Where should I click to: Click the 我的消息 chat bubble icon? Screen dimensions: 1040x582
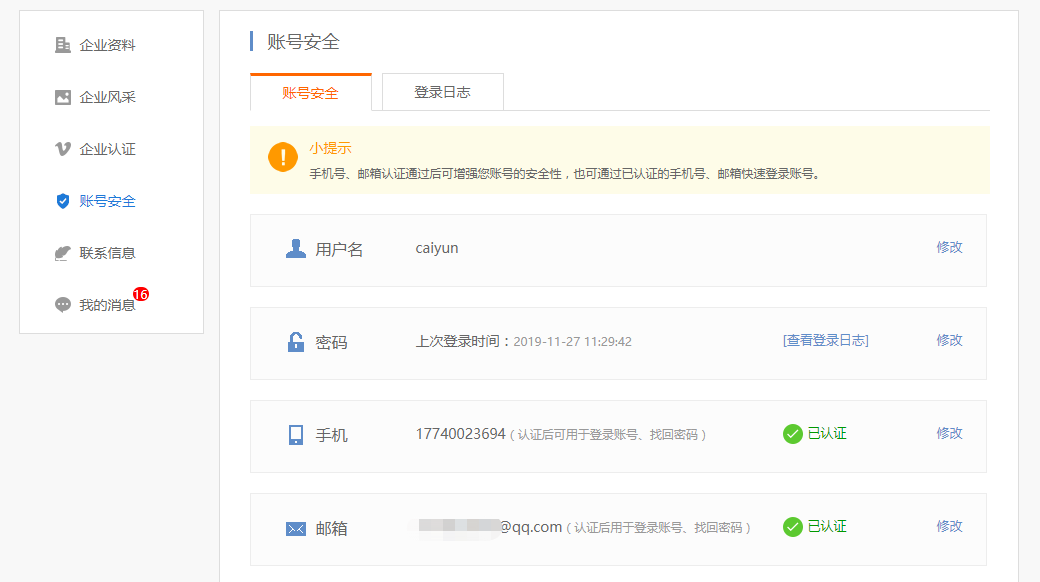[x=63, y=305]
